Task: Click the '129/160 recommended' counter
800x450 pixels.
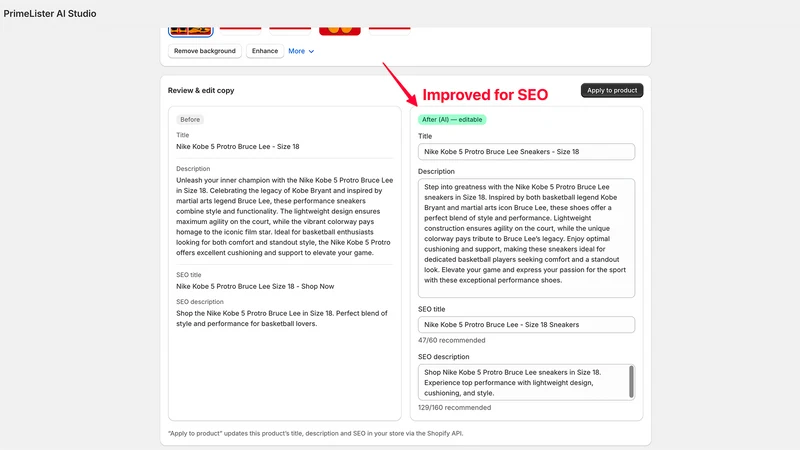Action: [x=455, y=408]
